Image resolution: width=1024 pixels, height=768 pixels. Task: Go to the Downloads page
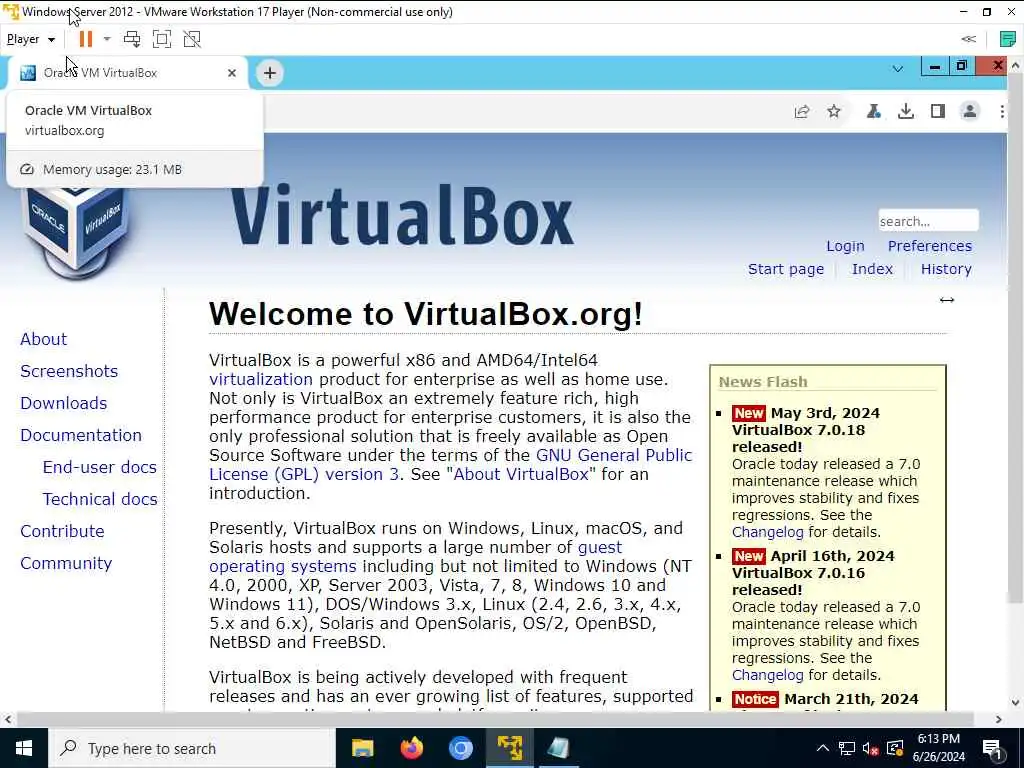click(63, 404)
